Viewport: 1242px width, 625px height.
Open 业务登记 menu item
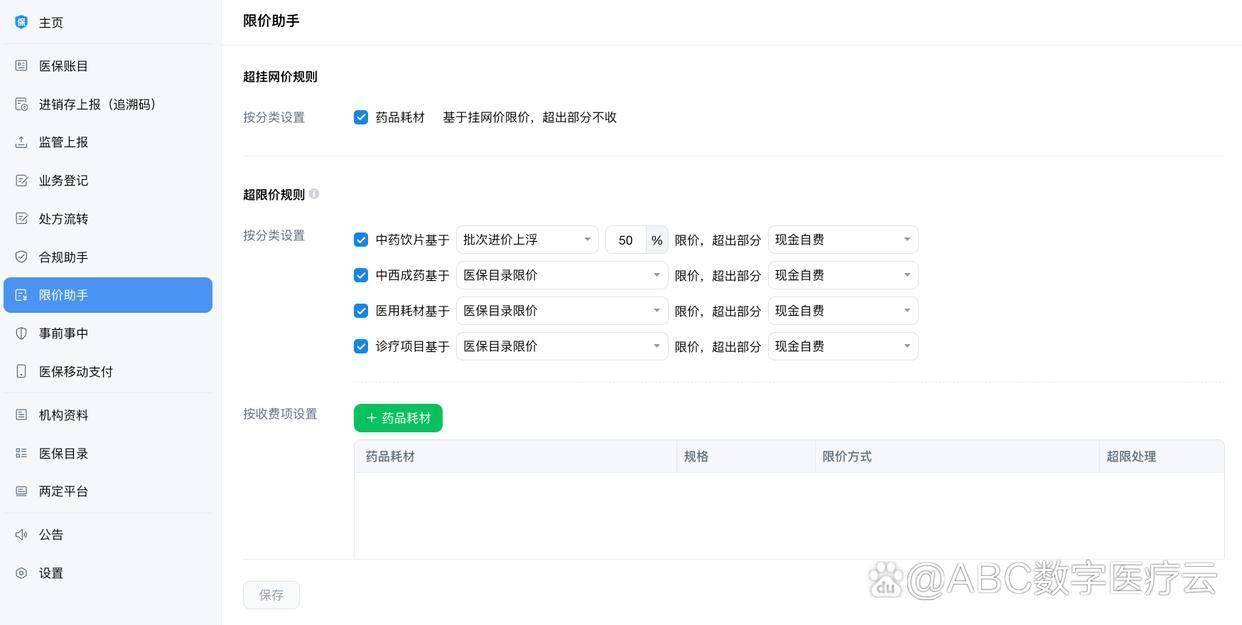pos(108,180)
